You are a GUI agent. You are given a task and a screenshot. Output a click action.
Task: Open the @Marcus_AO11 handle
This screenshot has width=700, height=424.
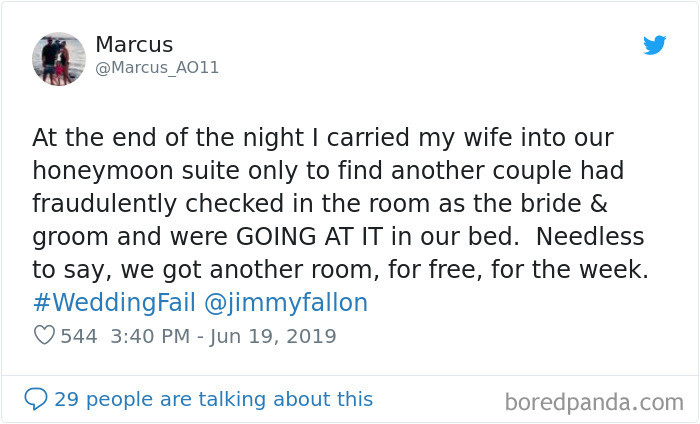[157, 68]
